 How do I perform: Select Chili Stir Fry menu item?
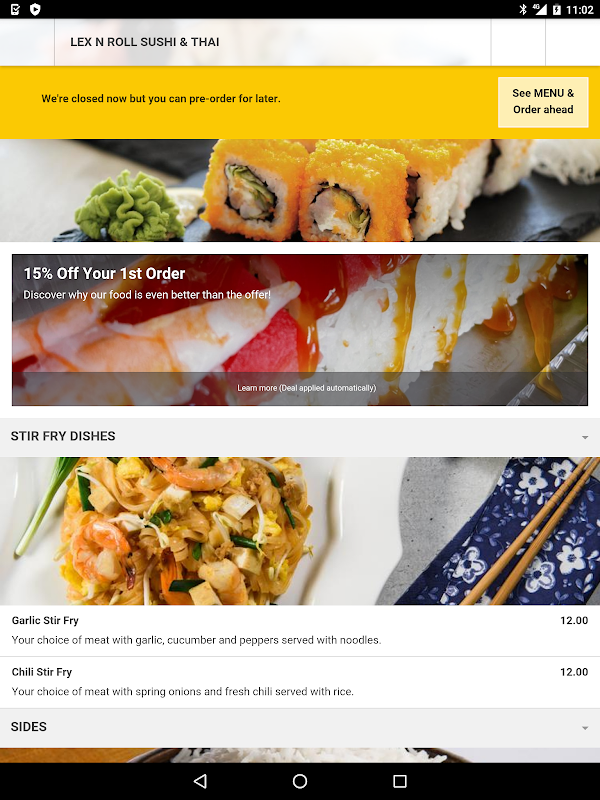300,682
